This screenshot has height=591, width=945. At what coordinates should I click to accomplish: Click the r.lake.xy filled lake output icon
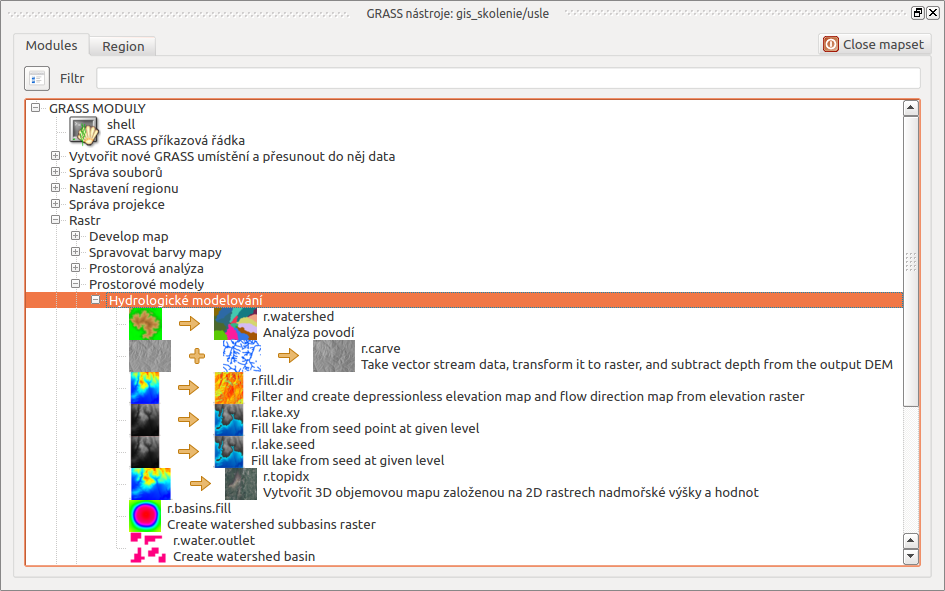(x=229, y=420)
